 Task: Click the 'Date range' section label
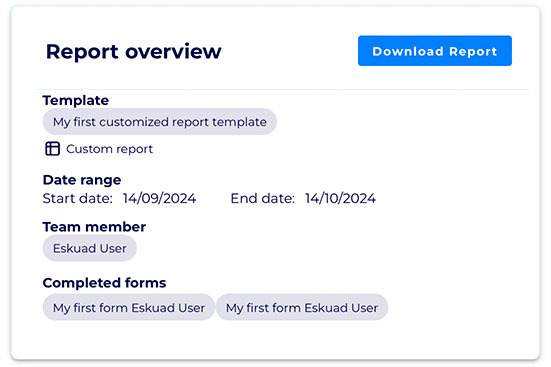82,180
